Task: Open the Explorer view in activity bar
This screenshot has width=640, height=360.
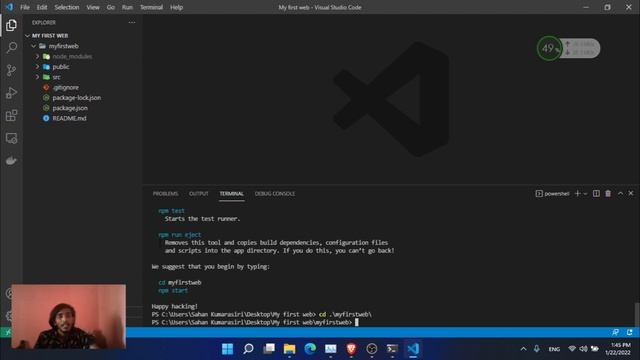Action: [11, 25]
